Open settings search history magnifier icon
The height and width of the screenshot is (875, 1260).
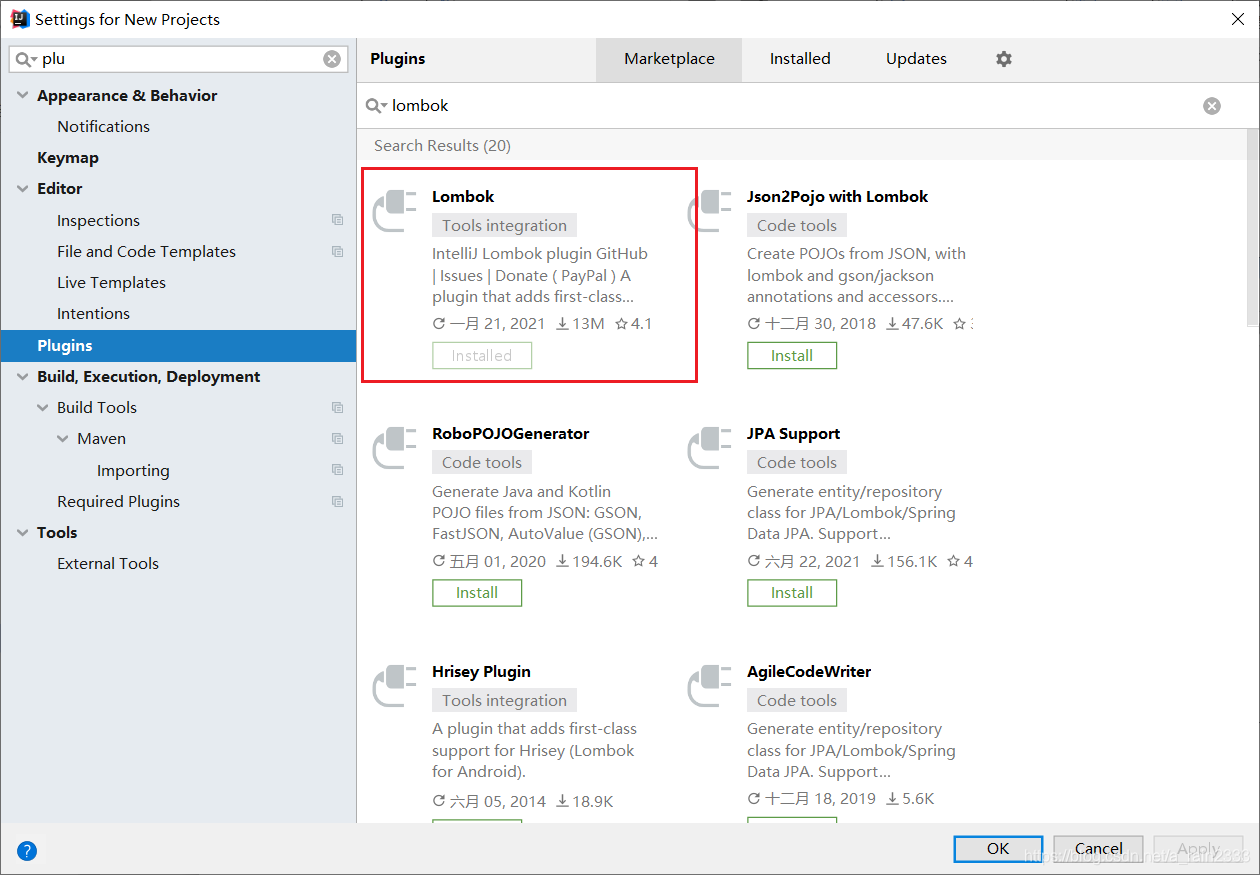pyautogui.click(x=27, y=59)
